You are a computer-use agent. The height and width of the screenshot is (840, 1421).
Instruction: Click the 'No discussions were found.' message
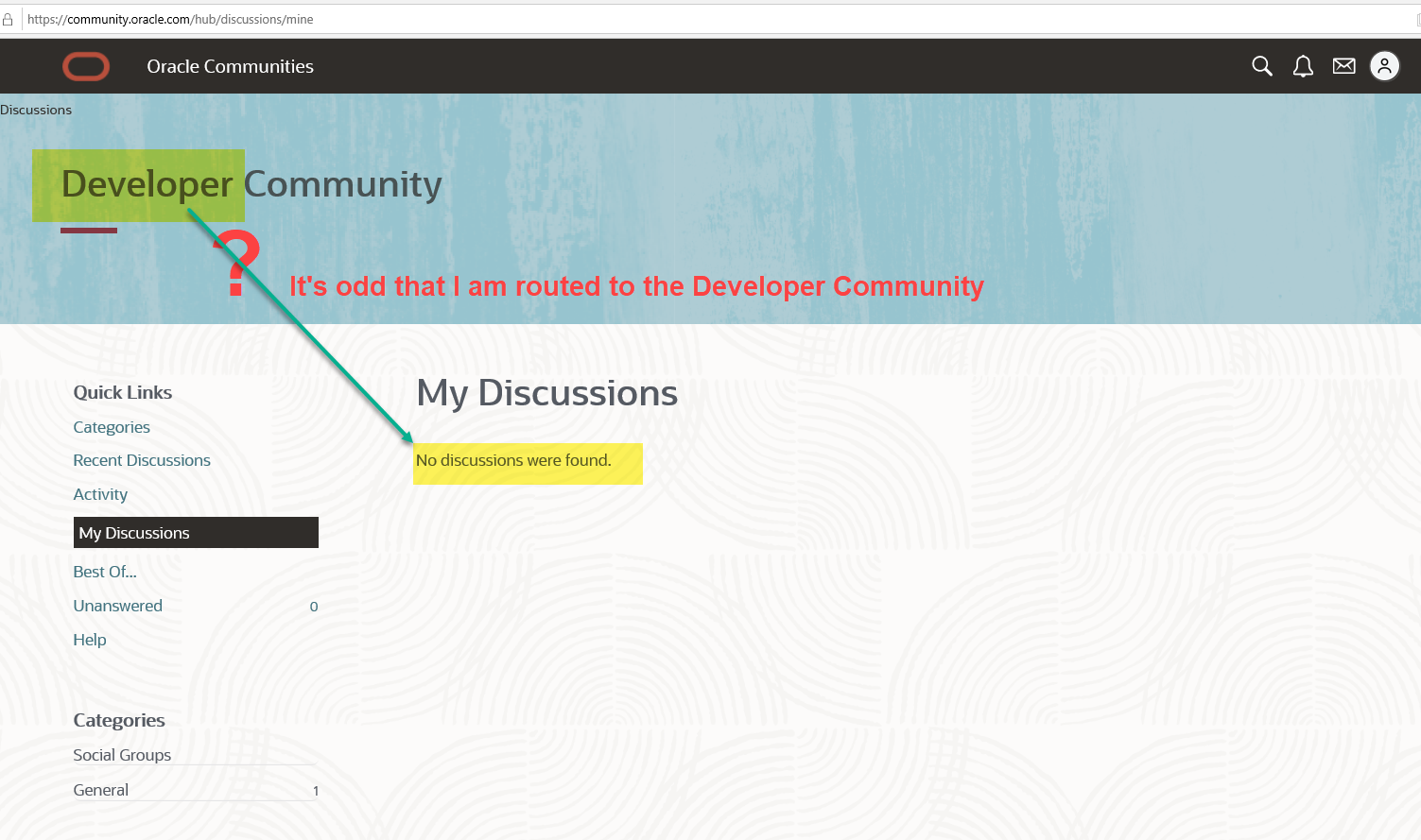pos(513,460)
